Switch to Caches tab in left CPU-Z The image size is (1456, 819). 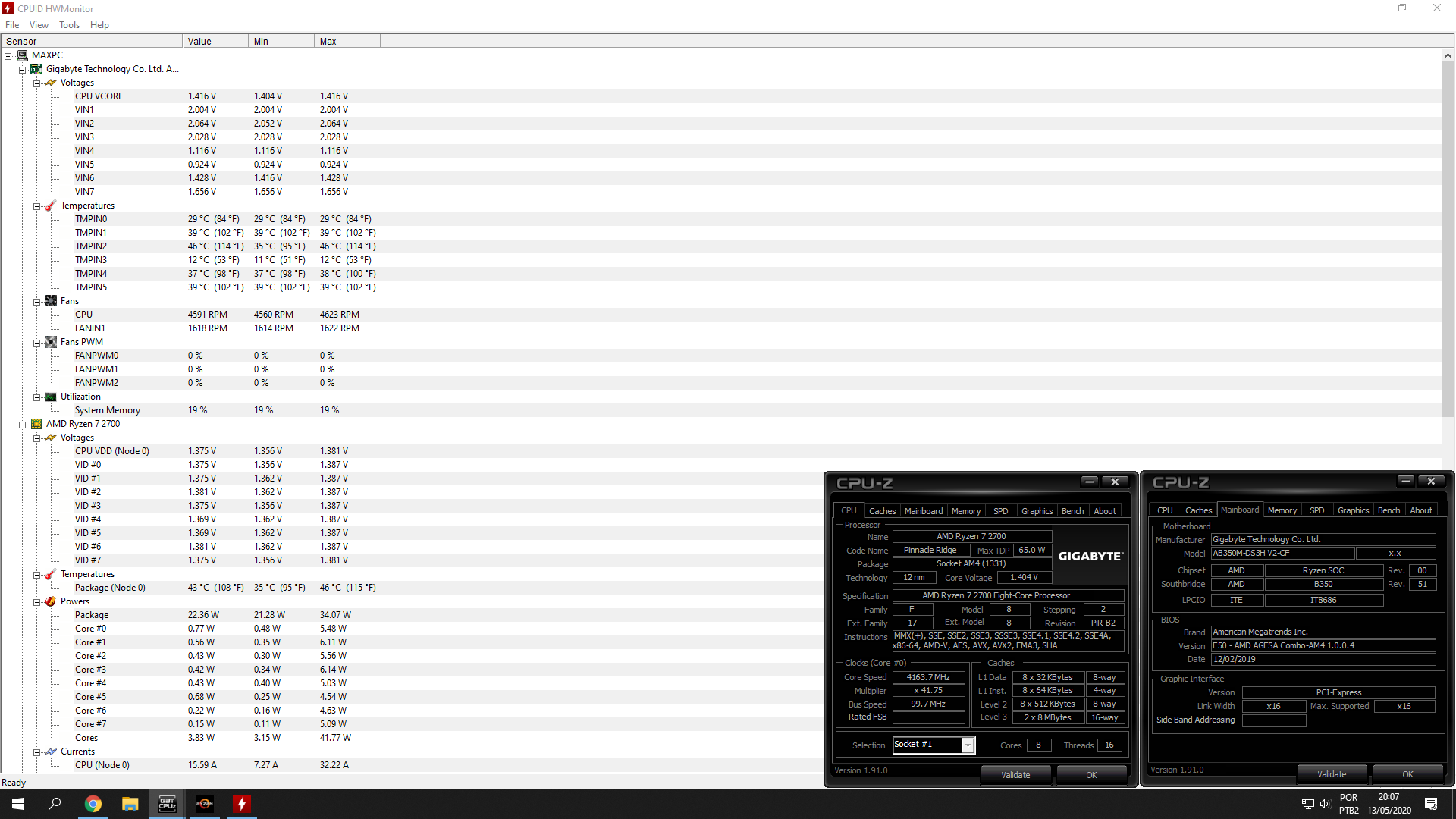882,511
